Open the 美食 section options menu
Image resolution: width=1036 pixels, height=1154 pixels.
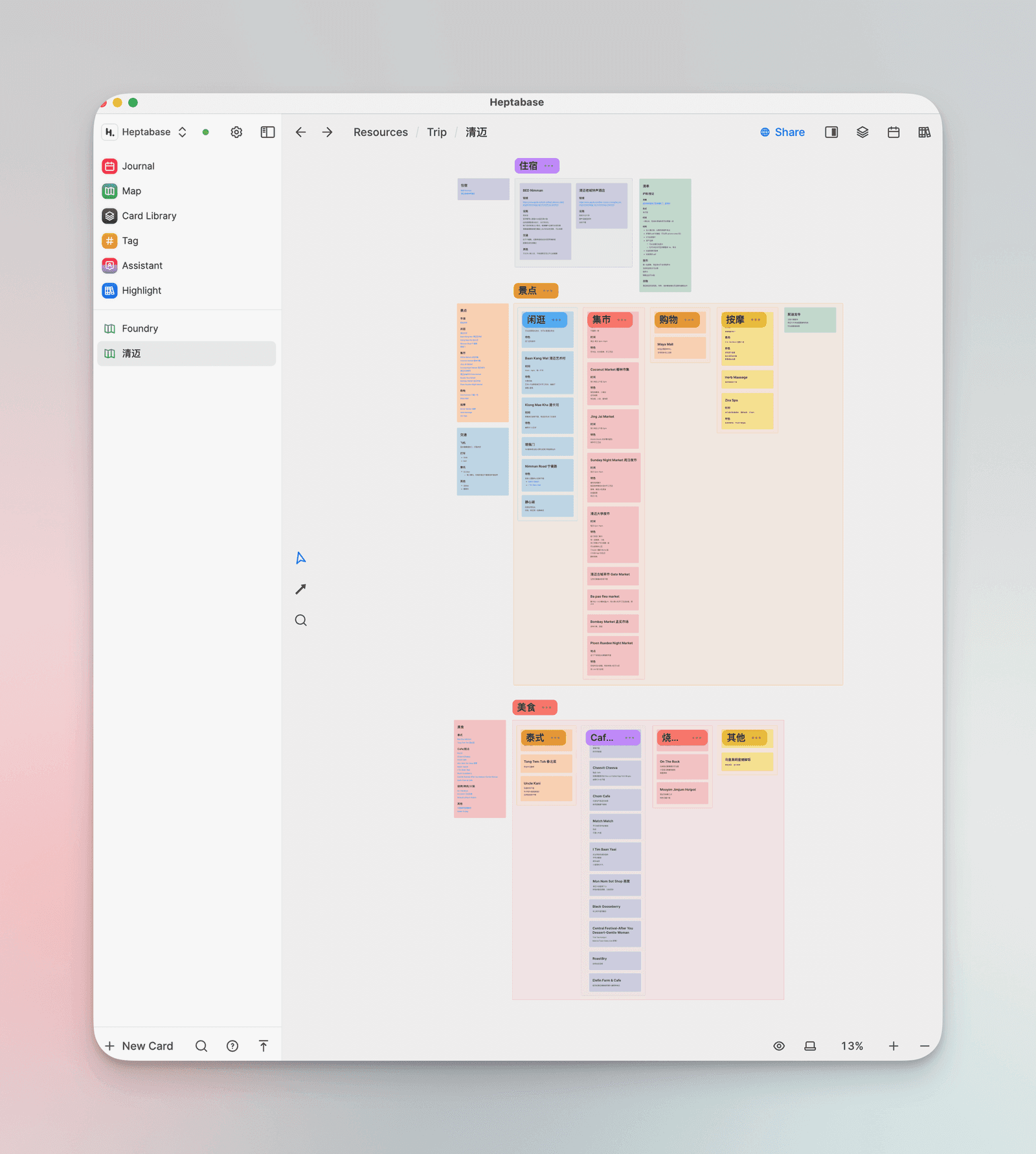(x=546, y=708)
